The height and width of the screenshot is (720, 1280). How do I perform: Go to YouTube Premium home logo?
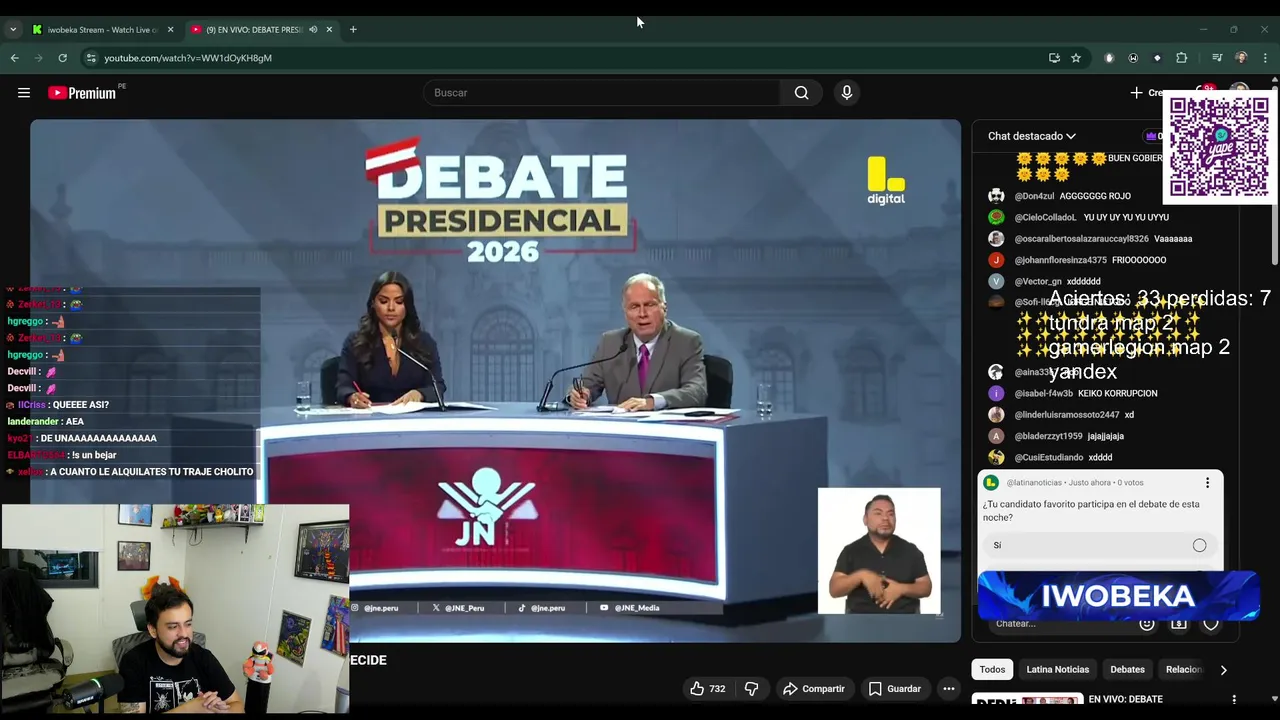click(x=82, y=93)
